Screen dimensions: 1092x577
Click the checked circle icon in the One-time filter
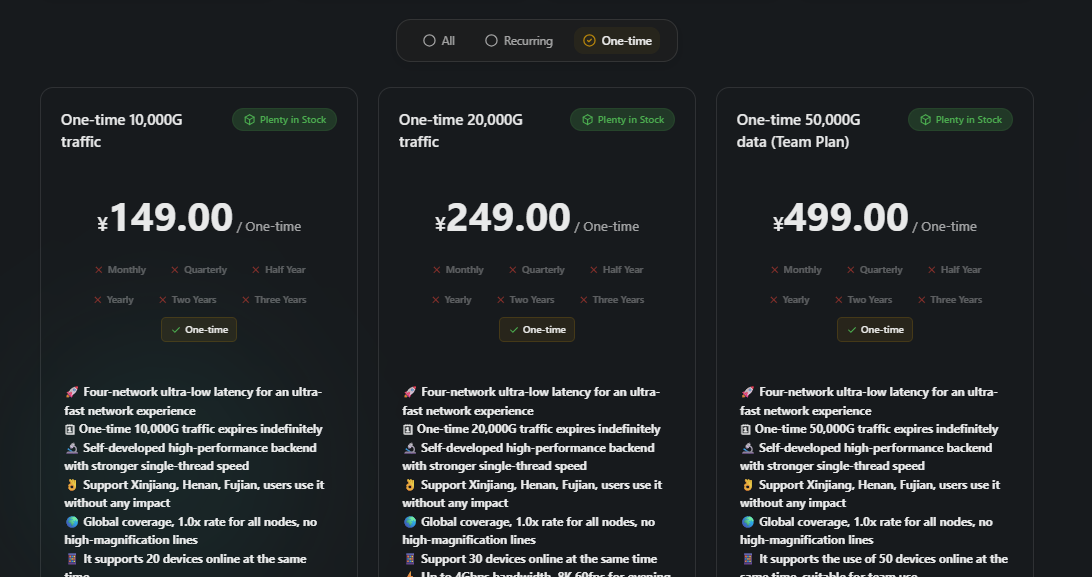pos(590,40)
